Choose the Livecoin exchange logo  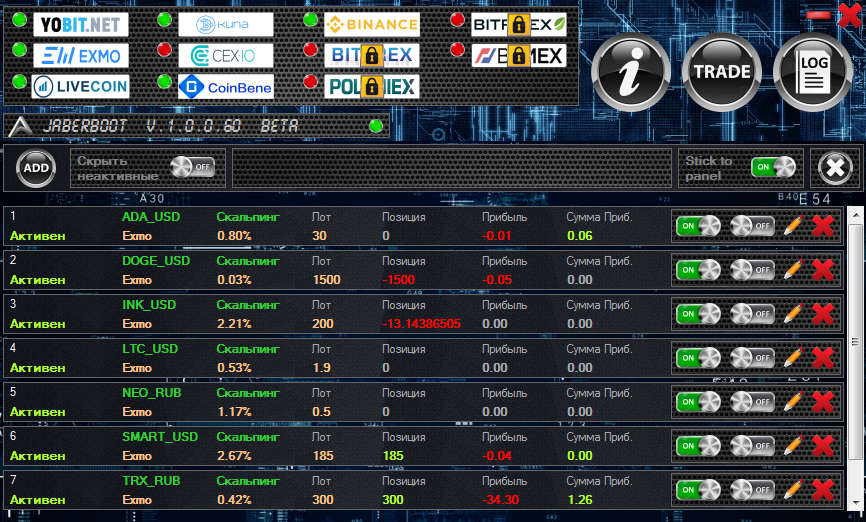point(81,86)
